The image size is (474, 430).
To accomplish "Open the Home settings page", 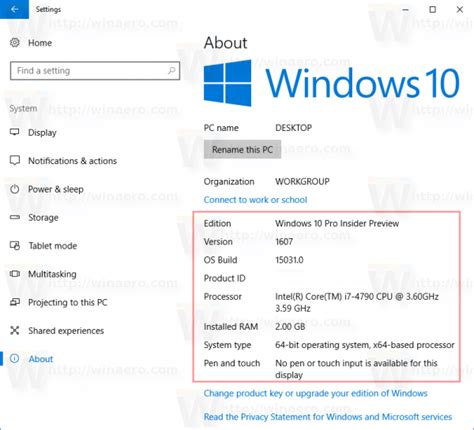I will (x=40, y=43).
